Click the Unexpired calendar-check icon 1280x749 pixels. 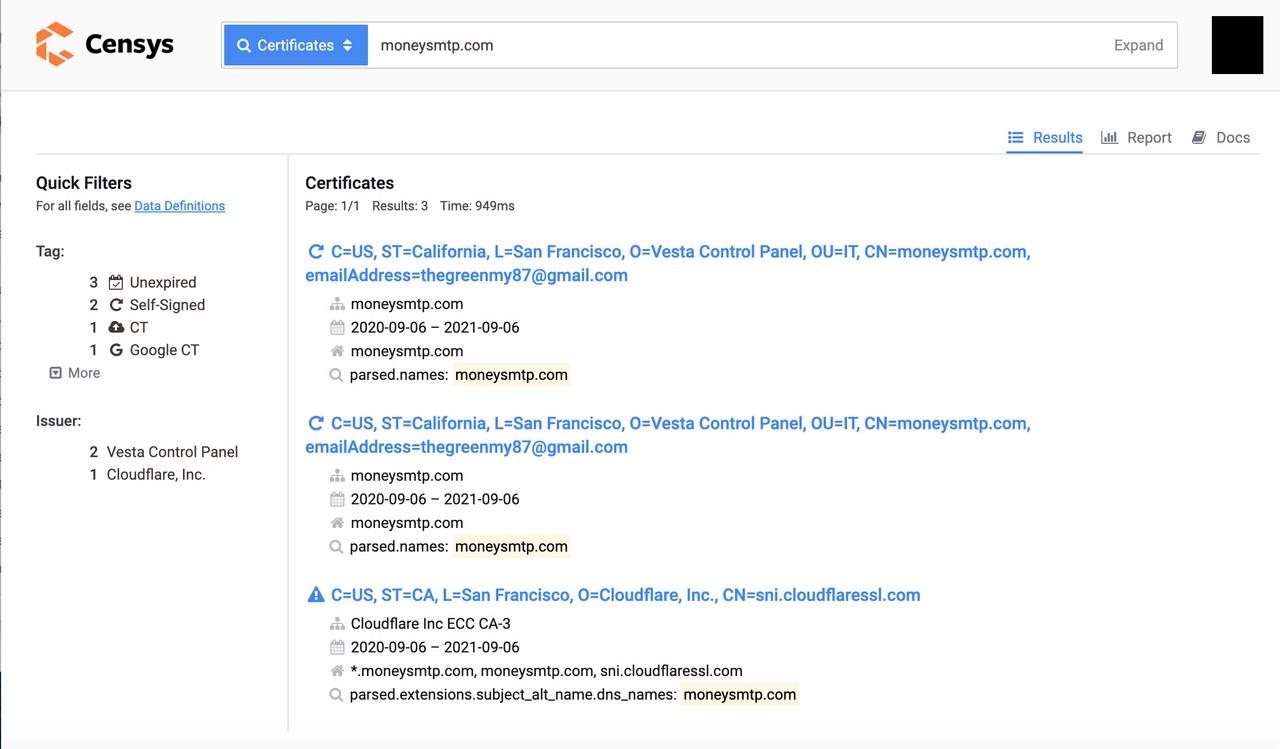[x=116, y=282]
